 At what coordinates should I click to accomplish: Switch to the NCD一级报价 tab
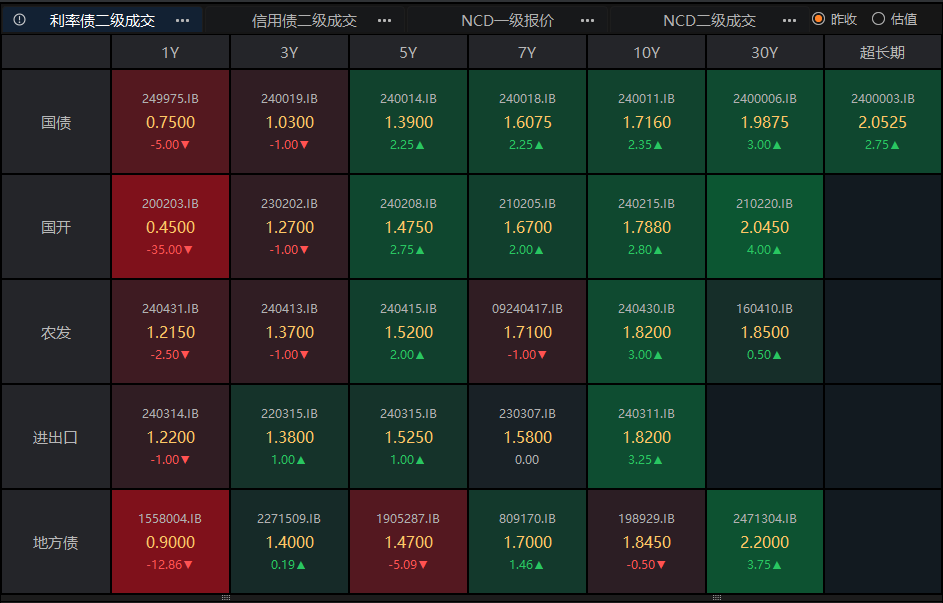tap(507, 20)
